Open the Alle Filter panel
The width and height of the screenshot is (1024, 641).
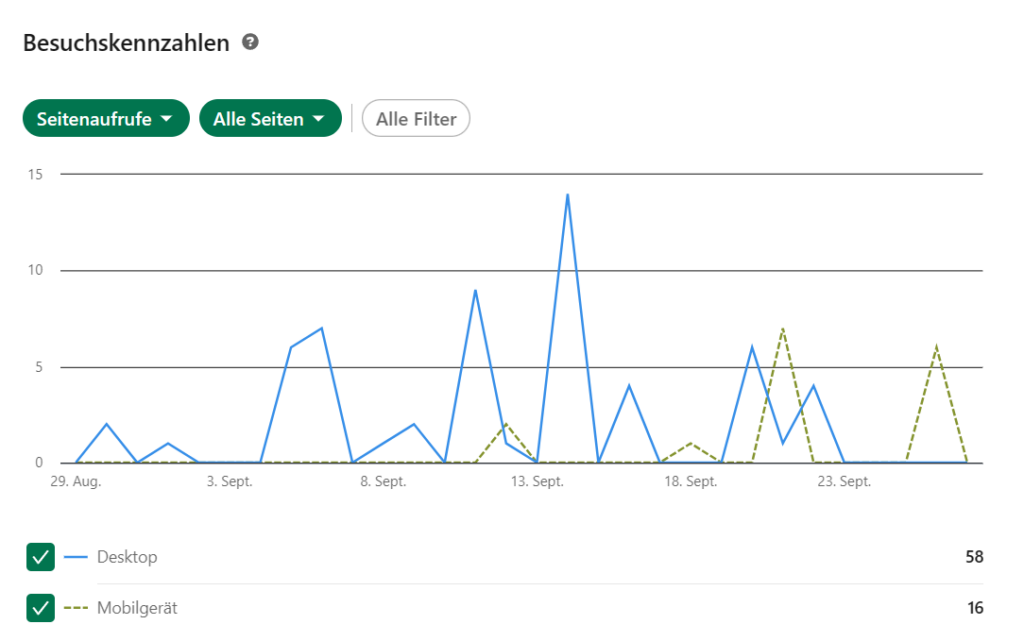pos(415,118)
